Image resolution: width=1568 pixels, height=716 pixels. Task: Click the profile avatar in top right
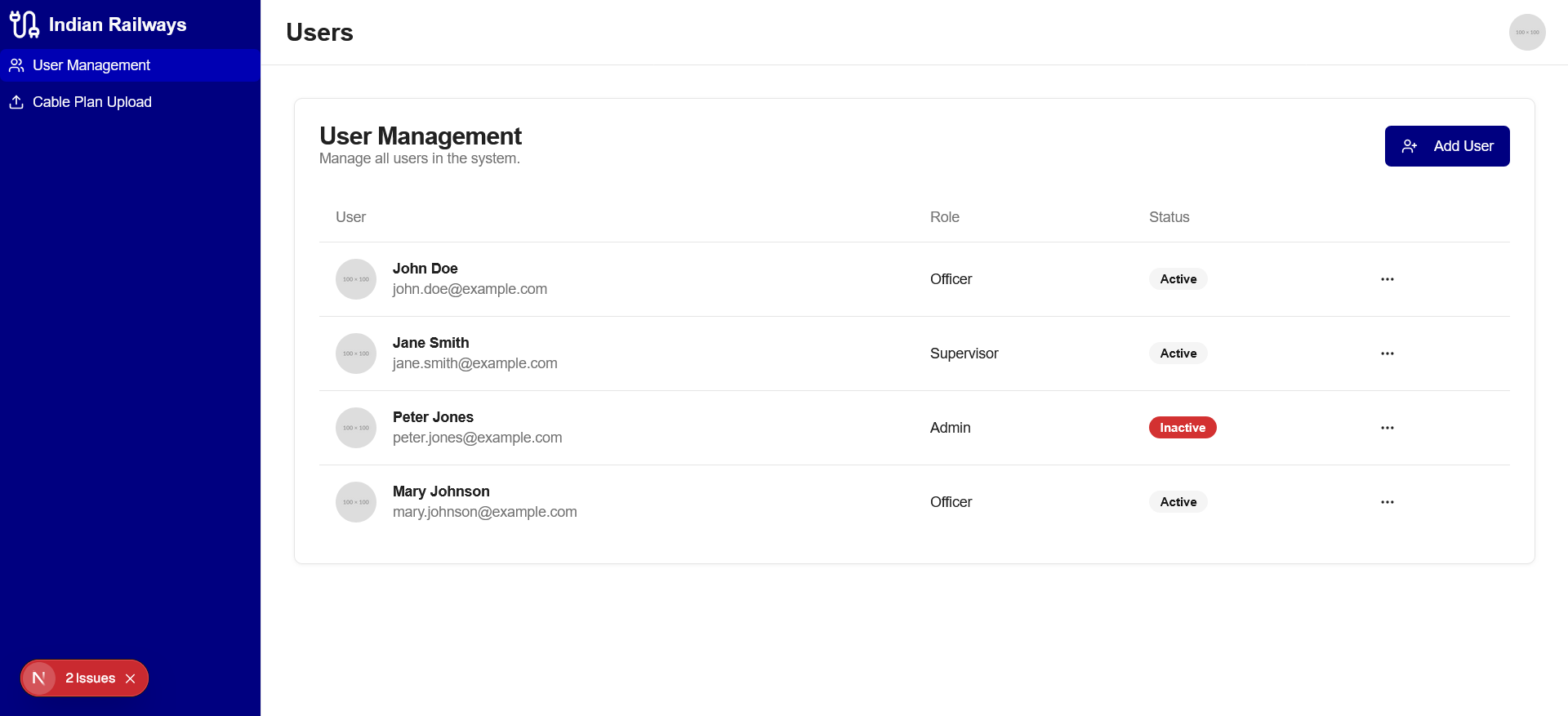point(1526,33)
